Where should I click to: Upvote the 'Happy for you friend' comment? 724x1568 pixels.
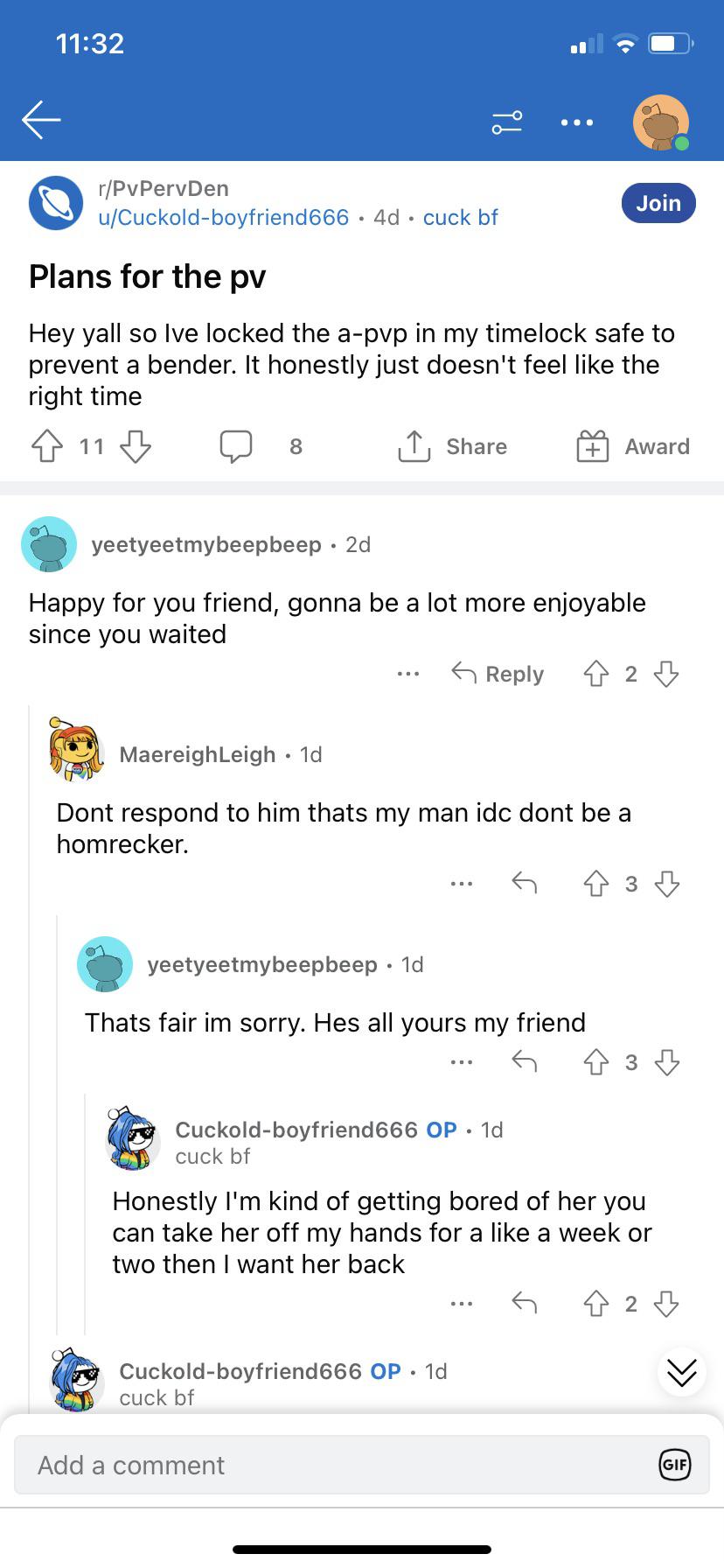596,674
